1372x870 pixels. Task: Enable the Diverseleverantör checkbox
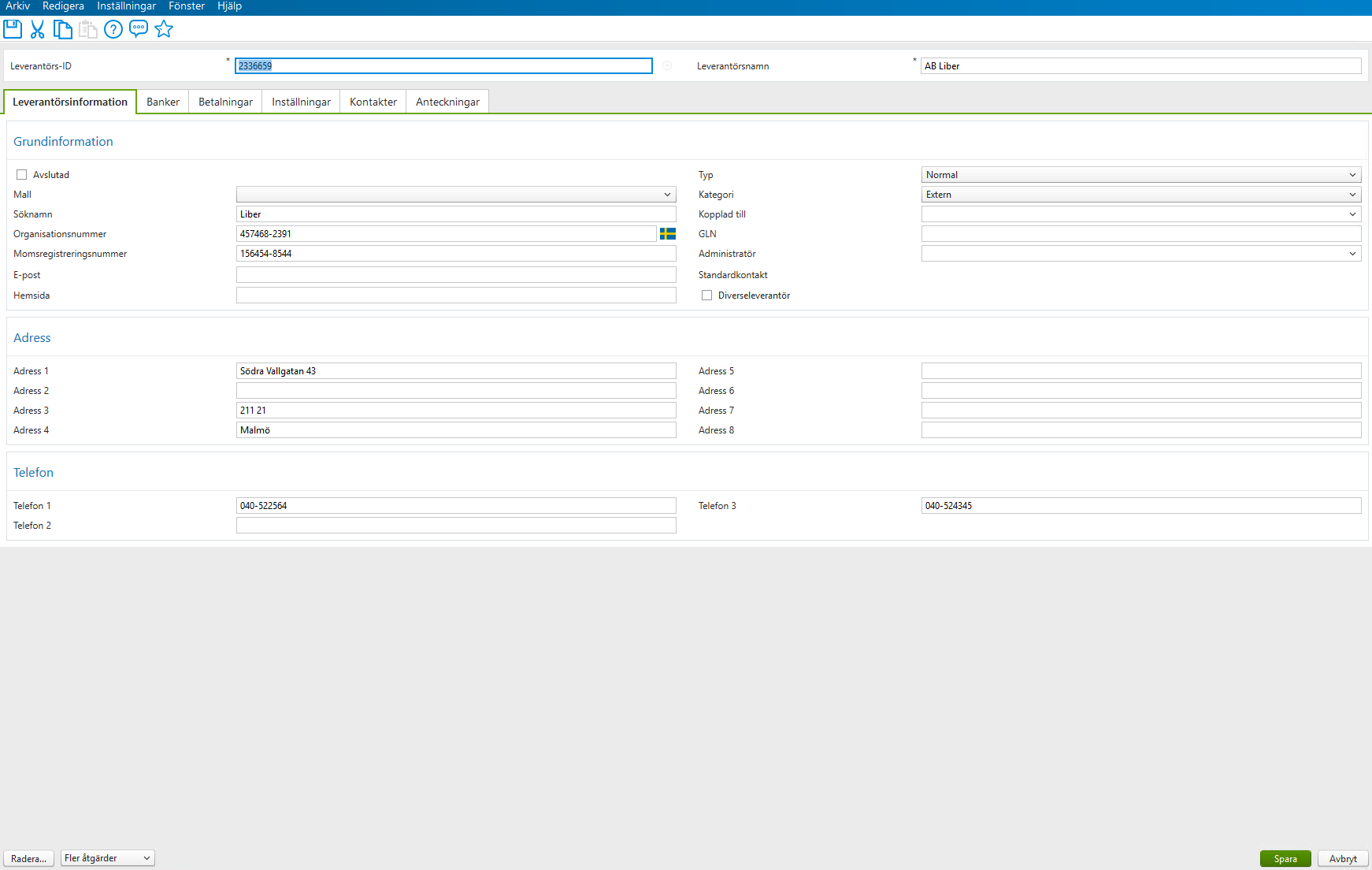coord(706,295)
